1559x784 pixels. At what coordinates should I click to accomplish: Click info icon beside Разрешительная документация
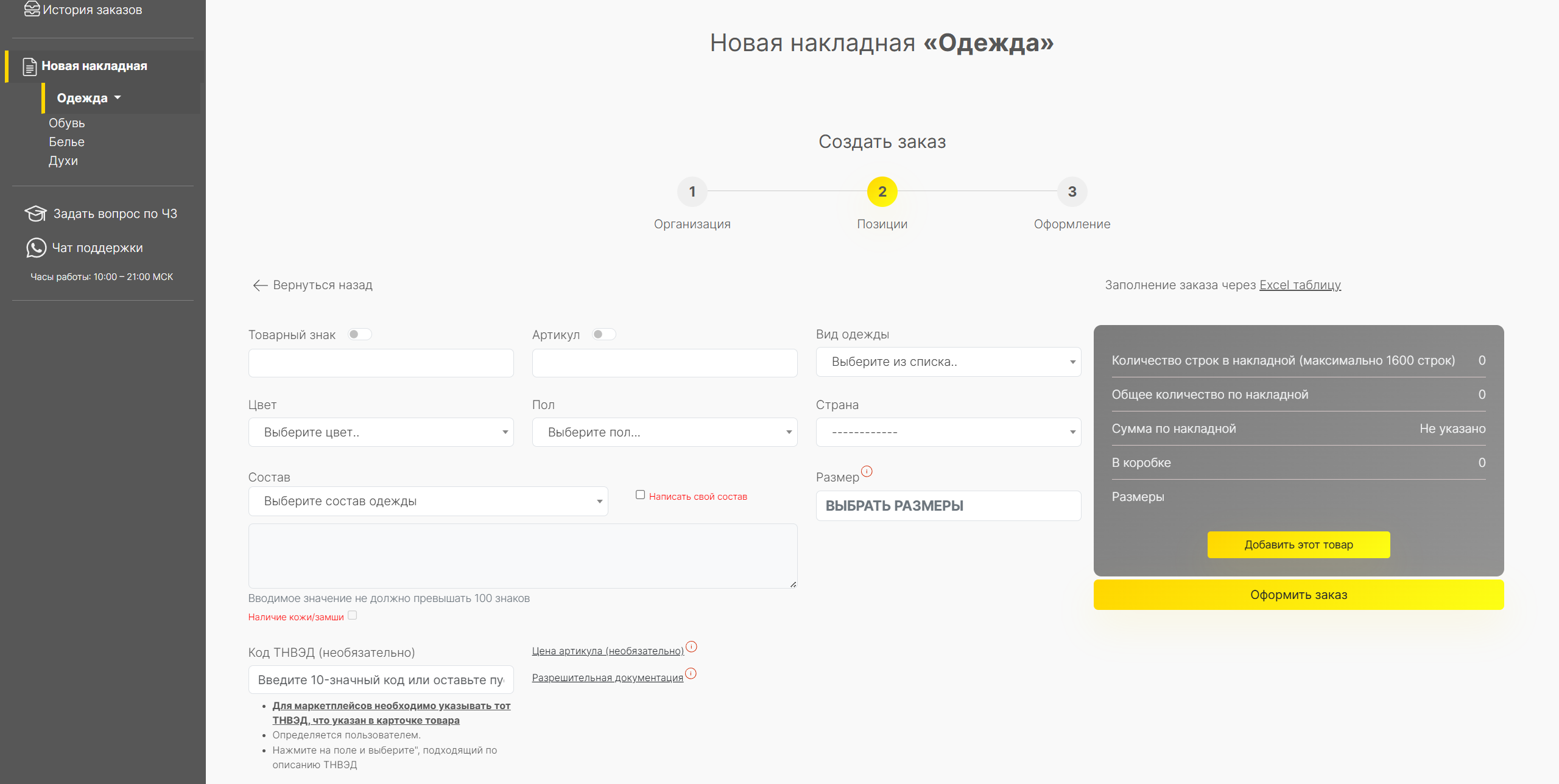[x=691, y=673]
